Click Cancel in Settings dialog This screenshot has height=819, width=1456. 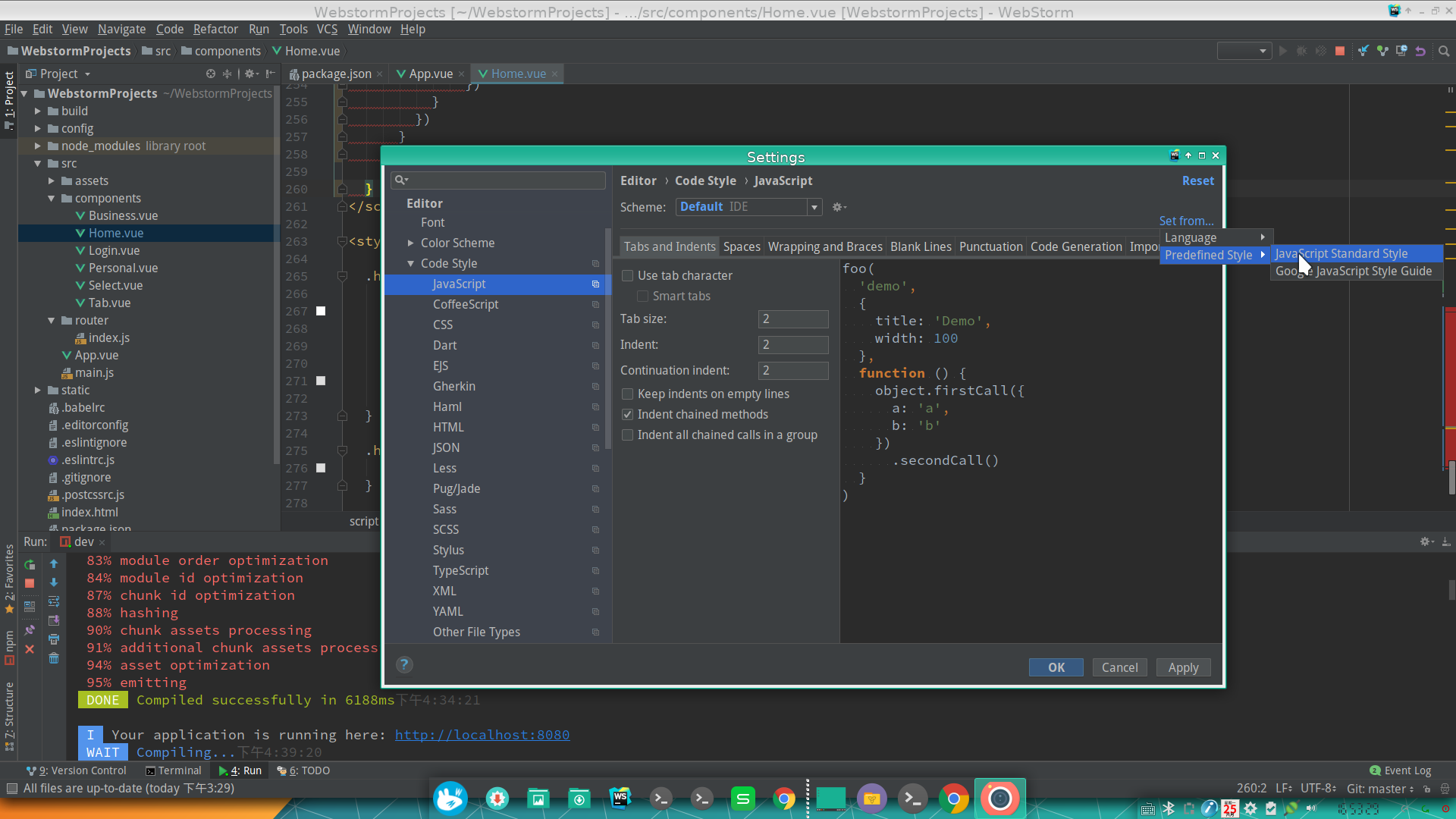tap(1119, 668)
